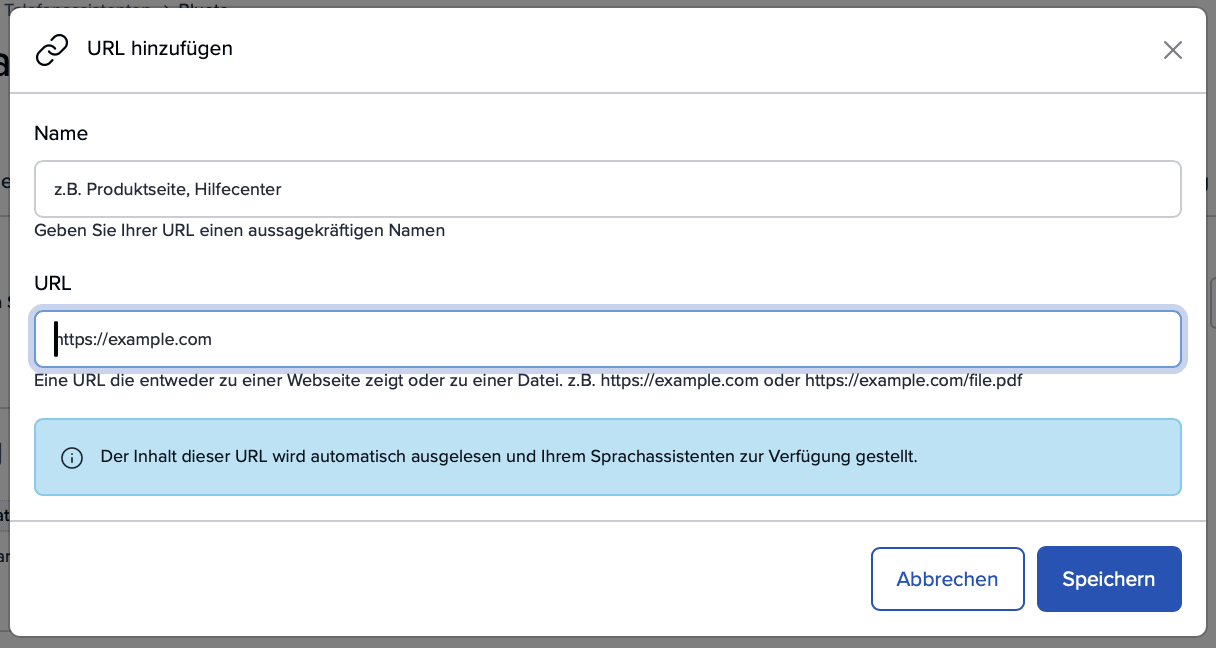Click the "https://example.com" placeholder in URL field
1216x648 pixels.
(134, 340)
